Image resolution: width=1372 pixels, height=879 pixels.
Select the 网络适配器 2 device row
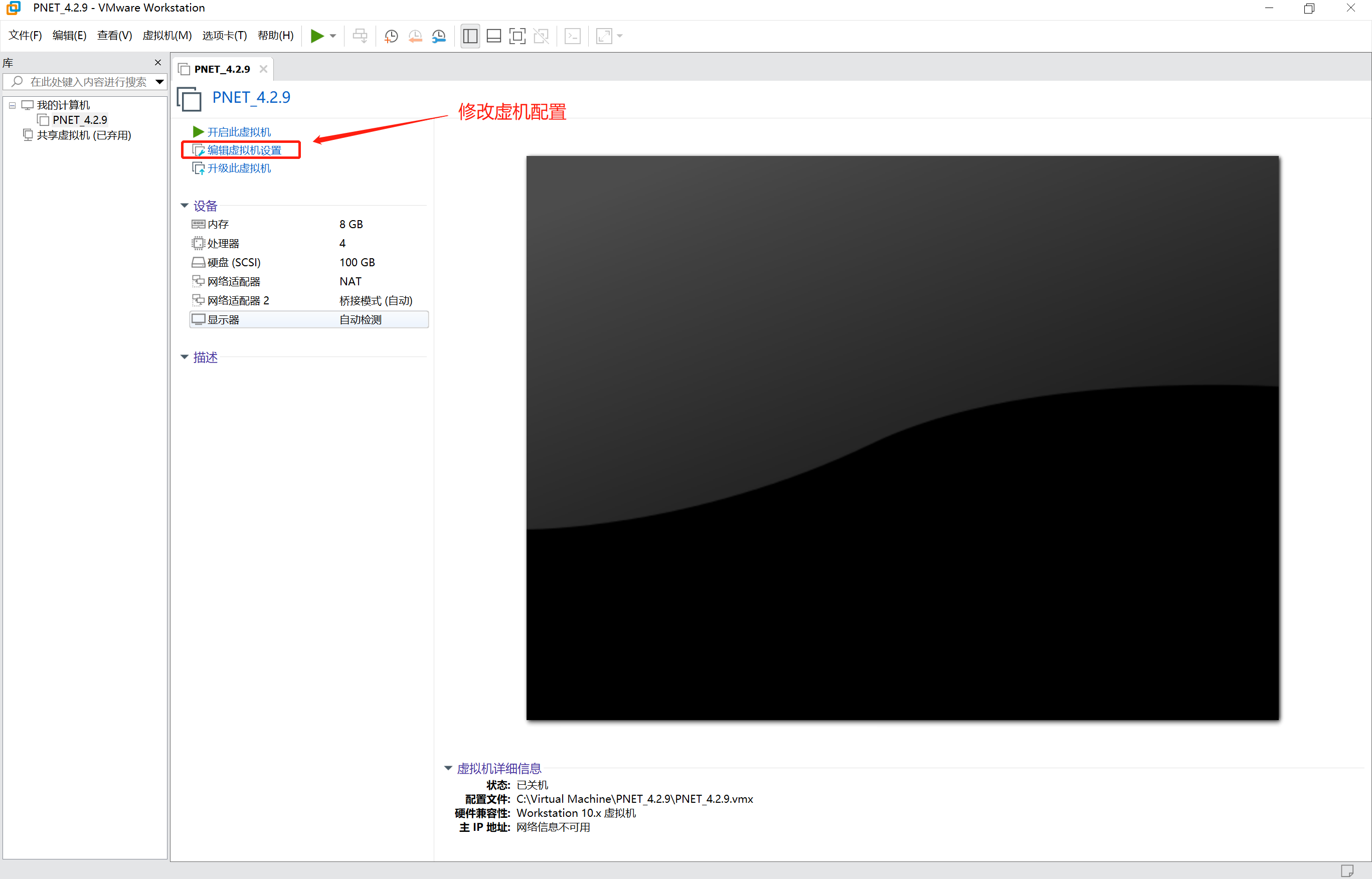click(309, 300)
